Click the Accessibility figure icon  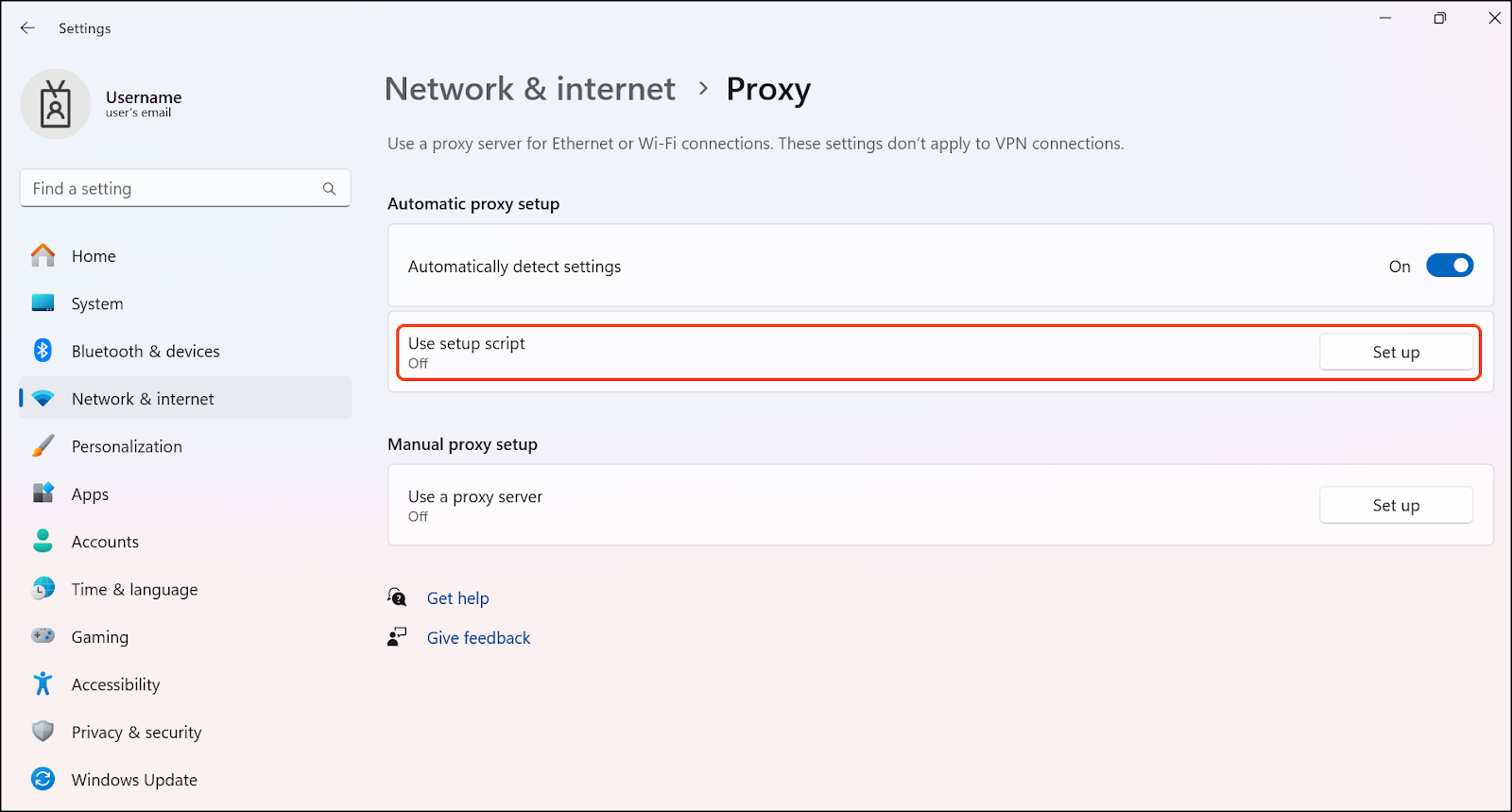43,683
